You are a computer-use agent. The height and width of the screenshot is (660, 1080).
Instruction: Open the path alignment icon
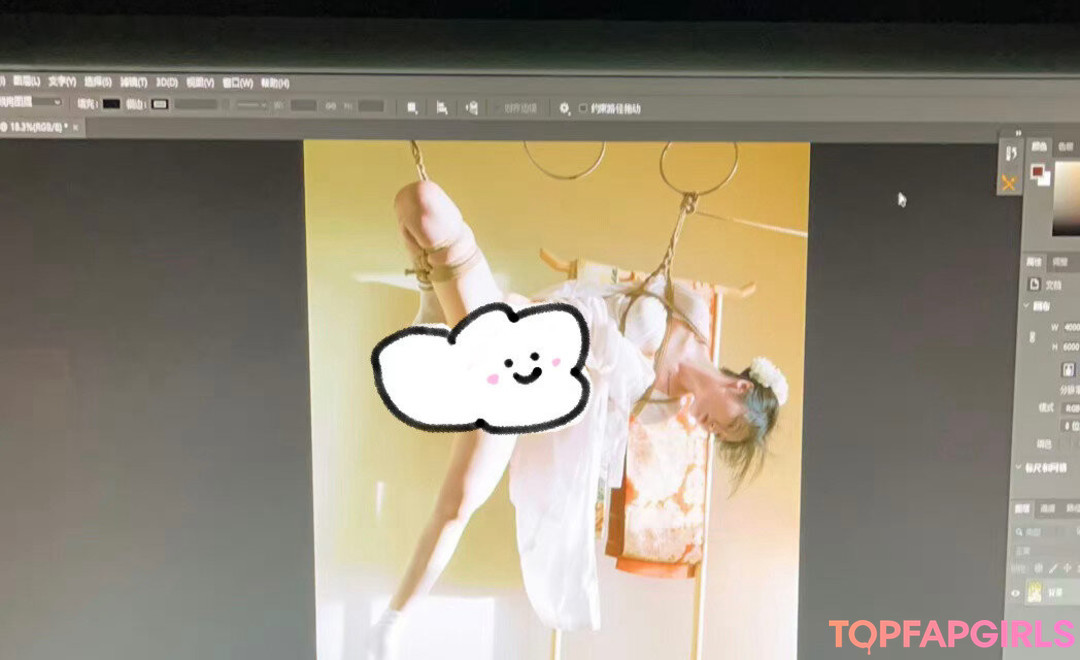[441, 107]
